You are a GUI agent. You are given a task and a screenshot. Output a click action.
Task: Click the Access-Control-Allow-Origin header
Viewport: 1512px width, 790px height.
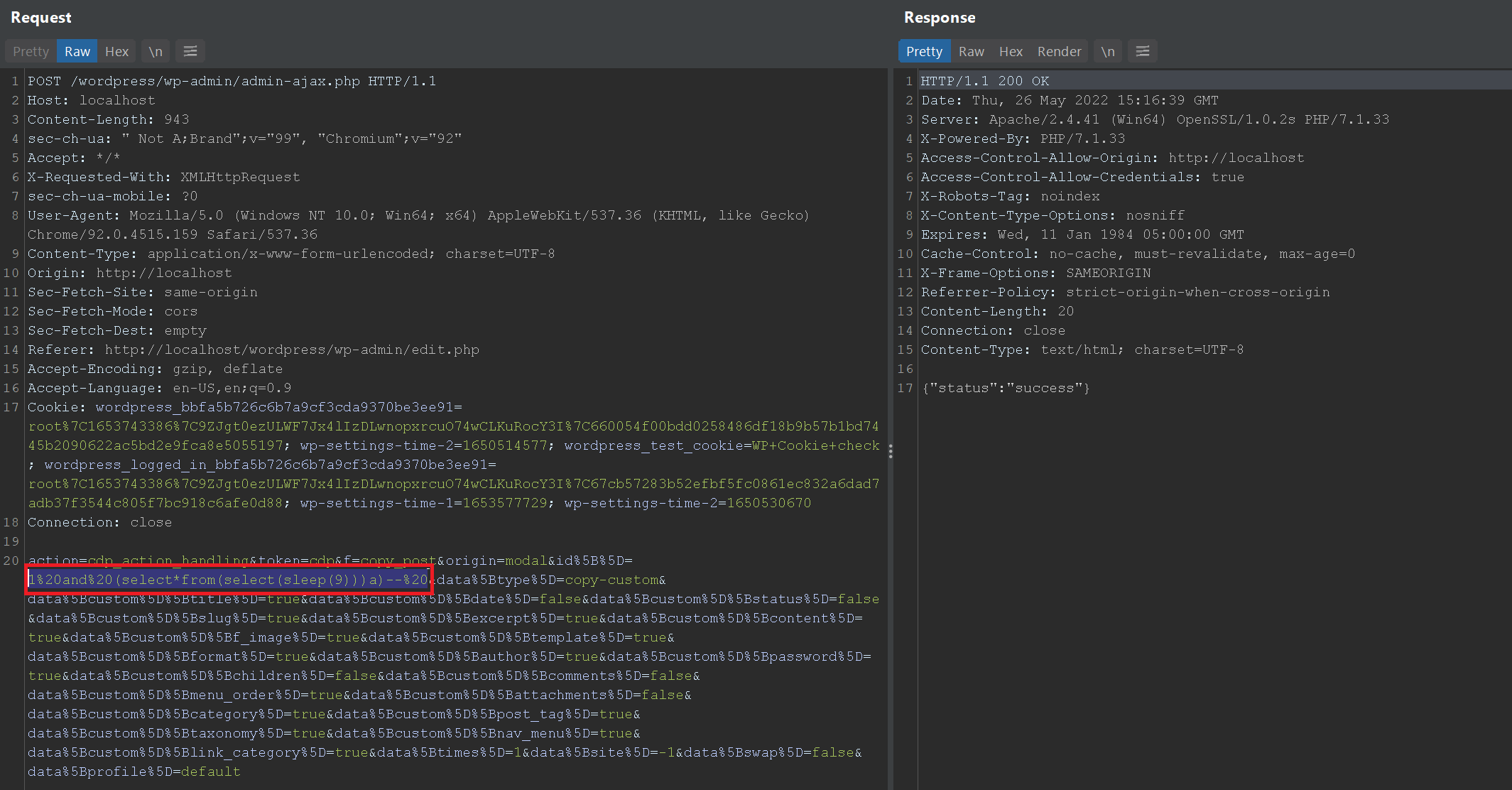1113,158
